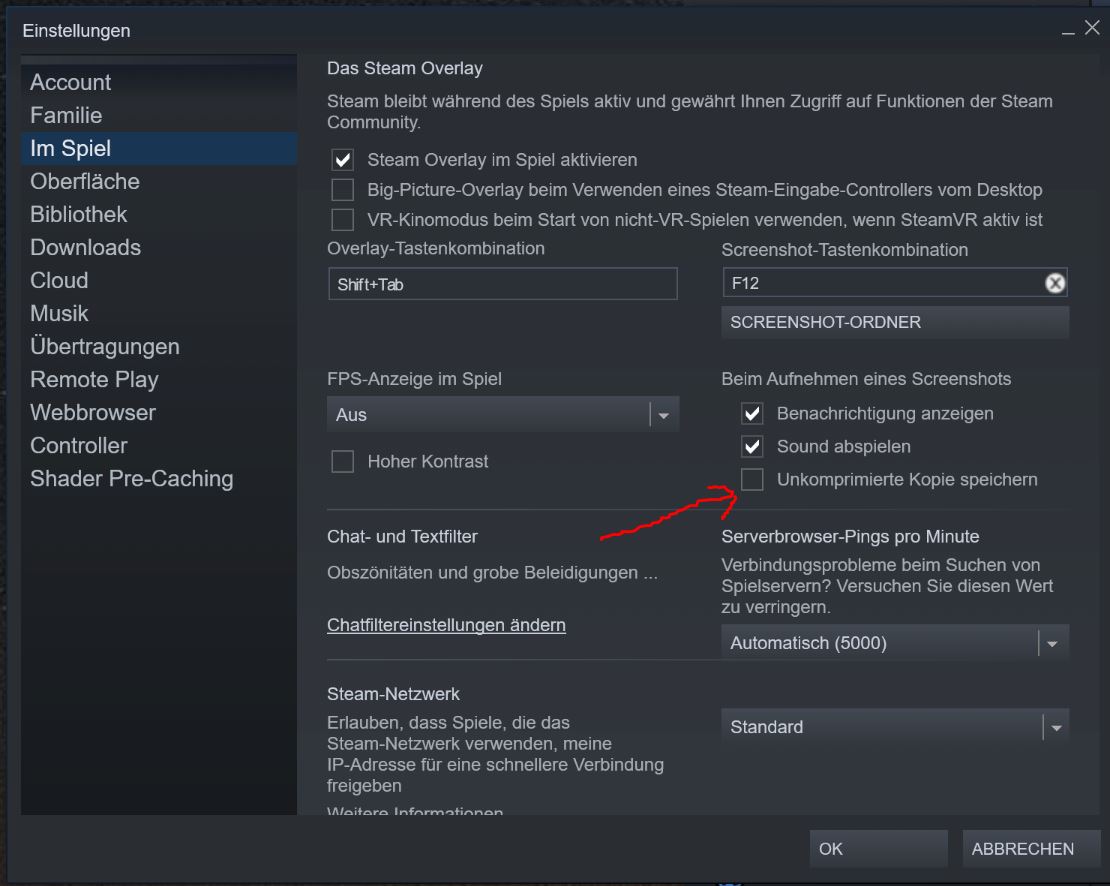Viewport: 1110px width, 886px height.
Task: Uncheck Sound abspielen option
Action: point(752,447)
